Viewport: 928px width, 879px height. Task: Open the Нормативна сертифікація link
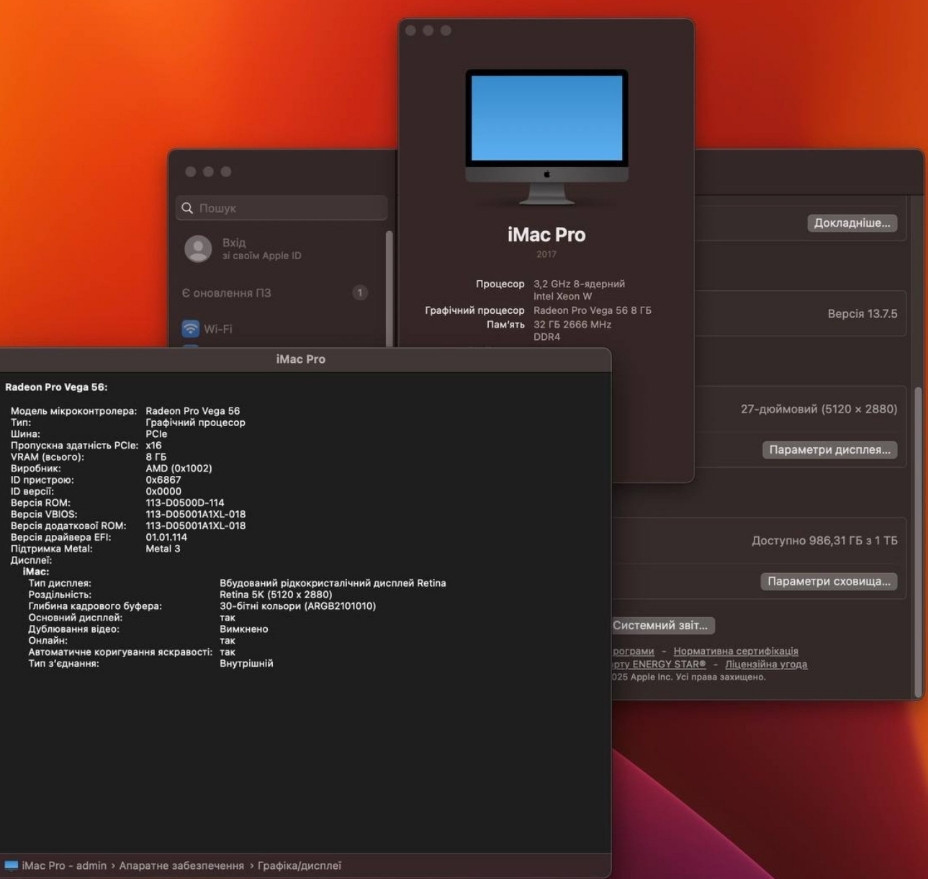point(735,651)
